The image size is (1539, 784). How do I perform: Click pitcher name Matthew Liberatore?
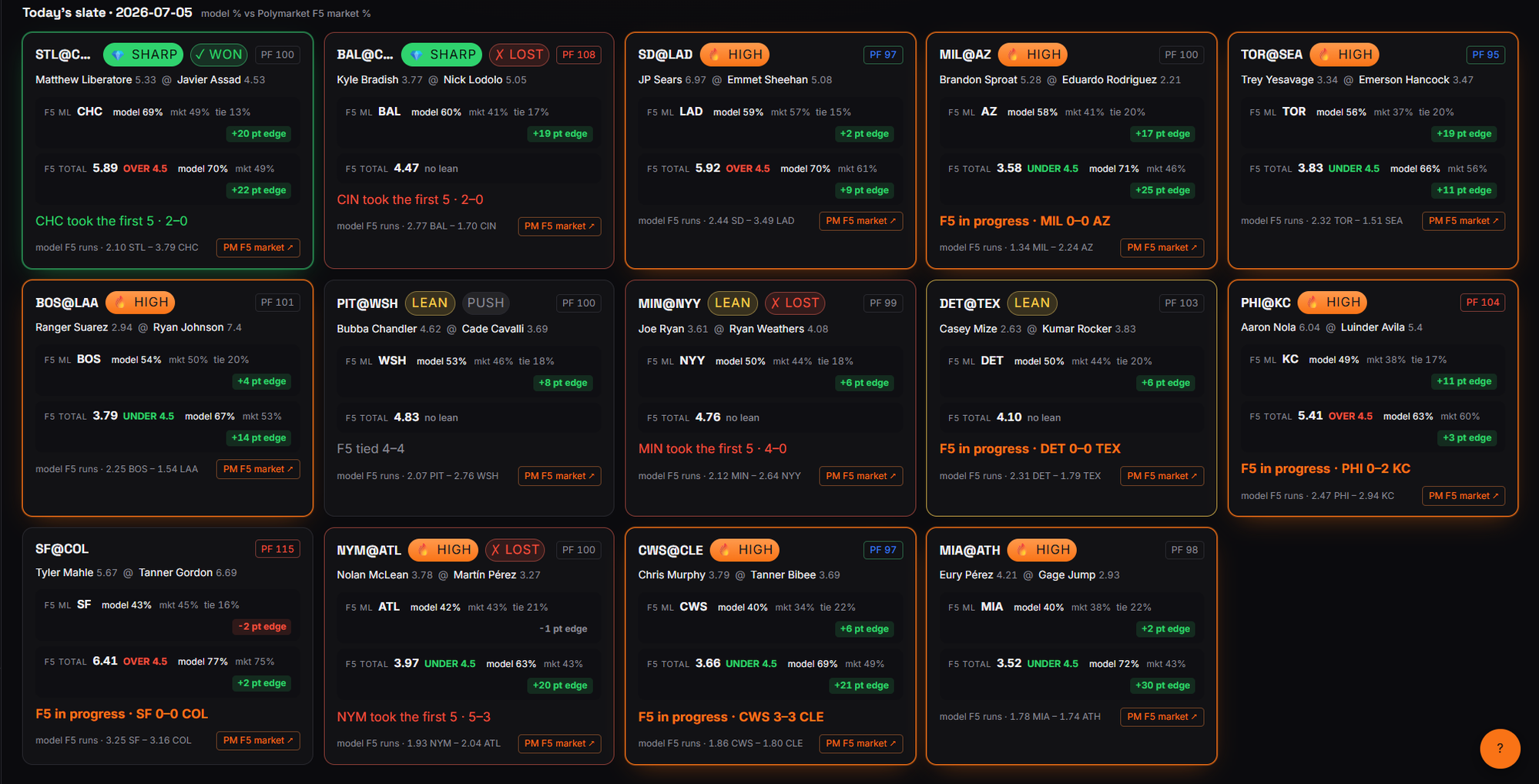coord(84,80)
